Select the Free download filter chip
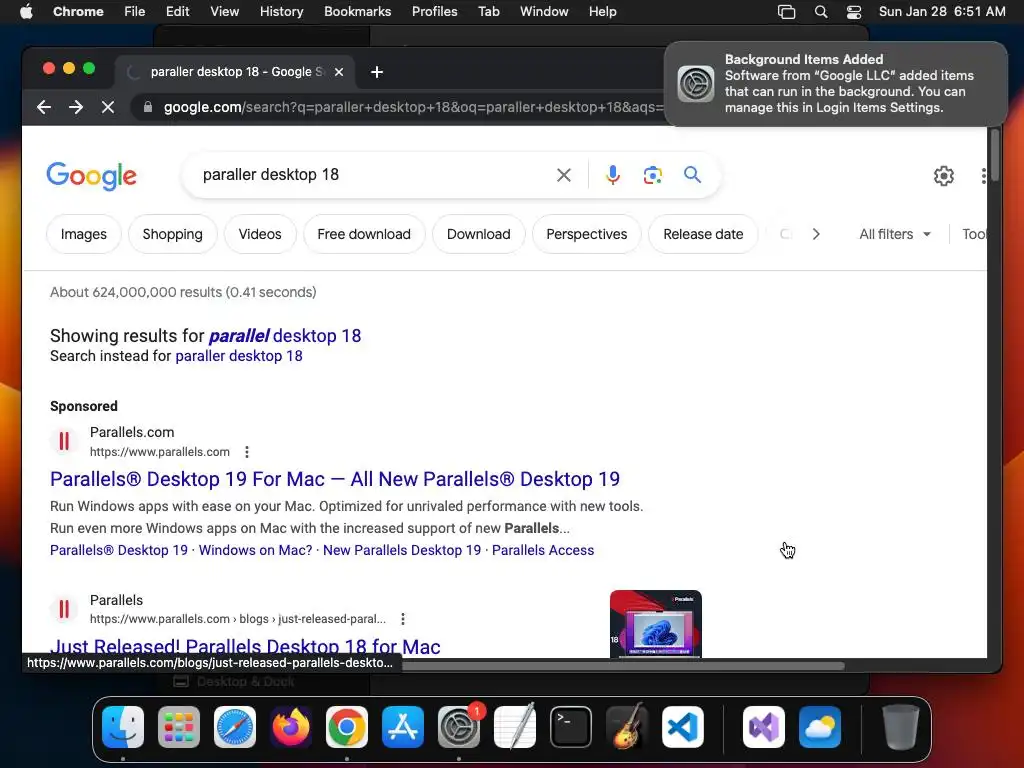 (364, 234)
